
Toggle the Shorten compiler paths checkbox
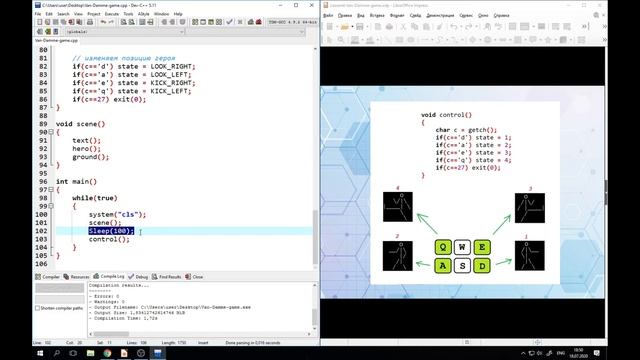[x=38, y=308]
